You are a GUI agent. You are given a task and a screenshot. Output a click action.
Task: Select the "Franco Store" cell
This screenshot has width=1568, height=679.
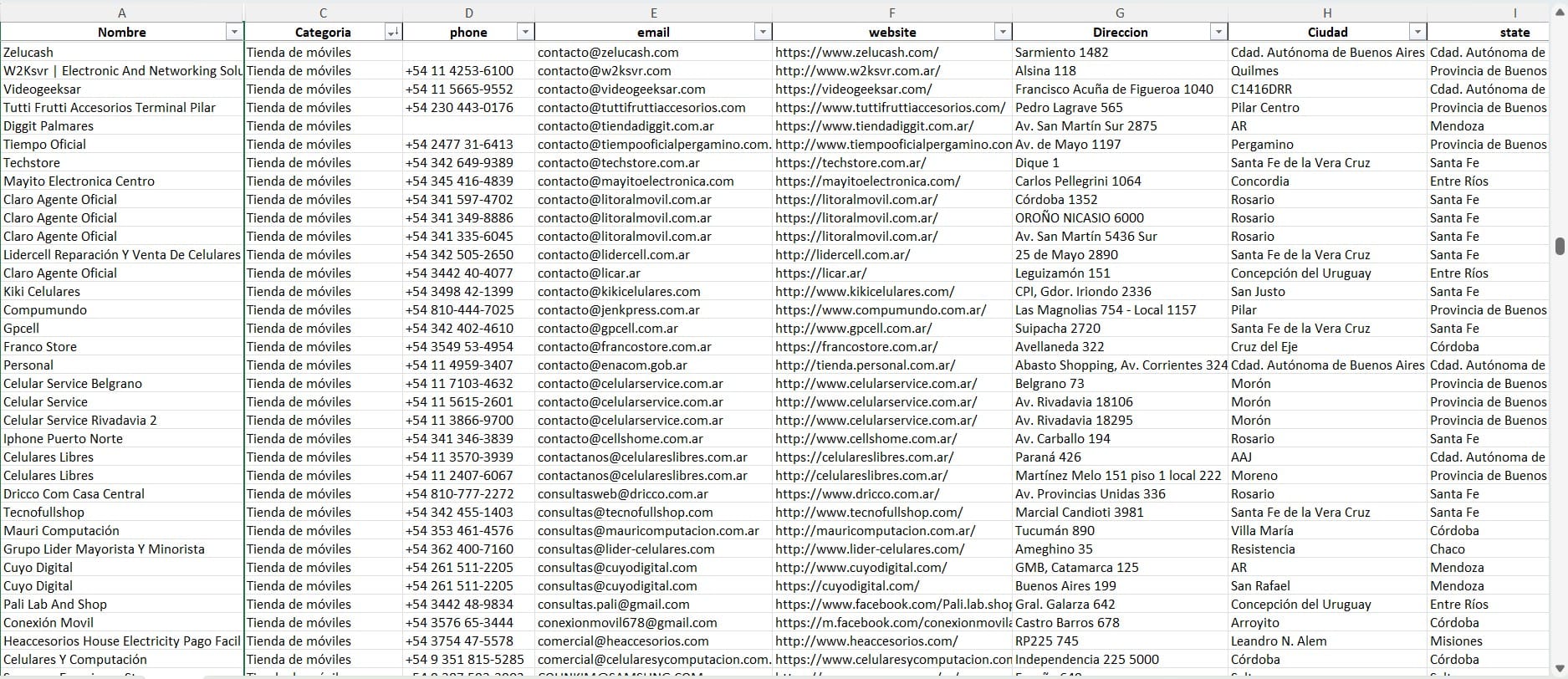click(122, 346)
